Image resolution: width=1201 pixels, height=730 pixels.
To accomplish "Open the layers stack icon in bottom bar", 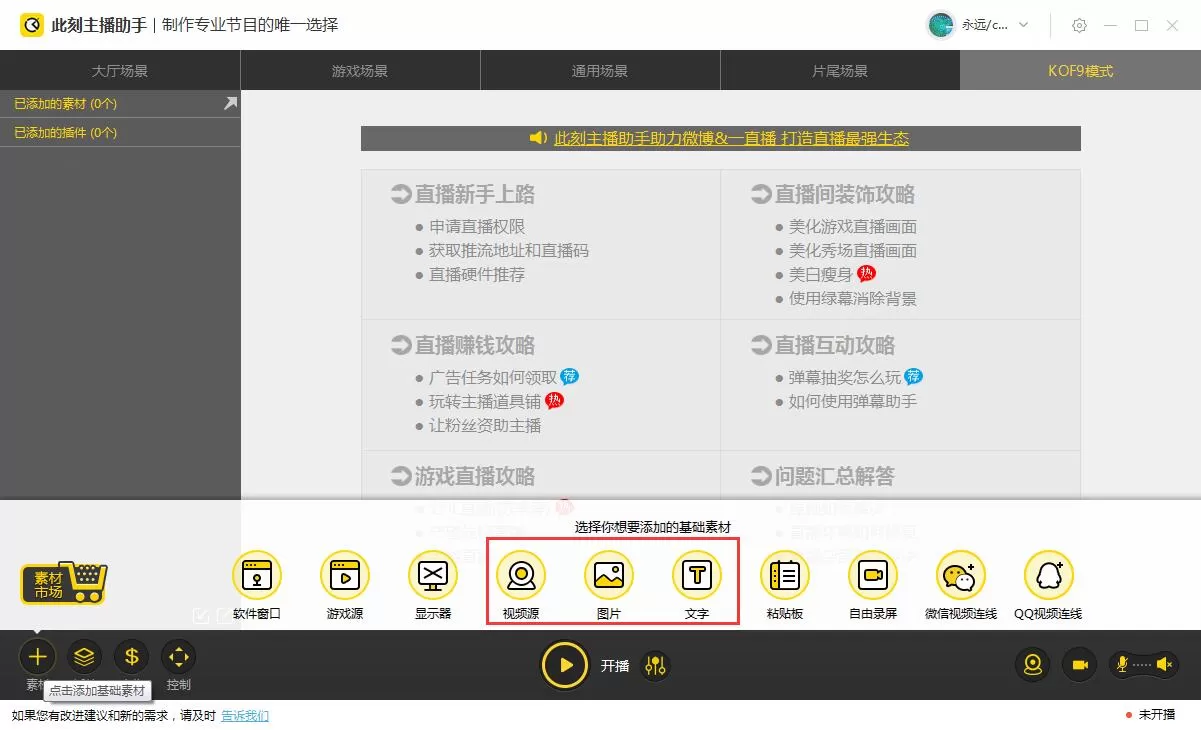I will (85, 657).
